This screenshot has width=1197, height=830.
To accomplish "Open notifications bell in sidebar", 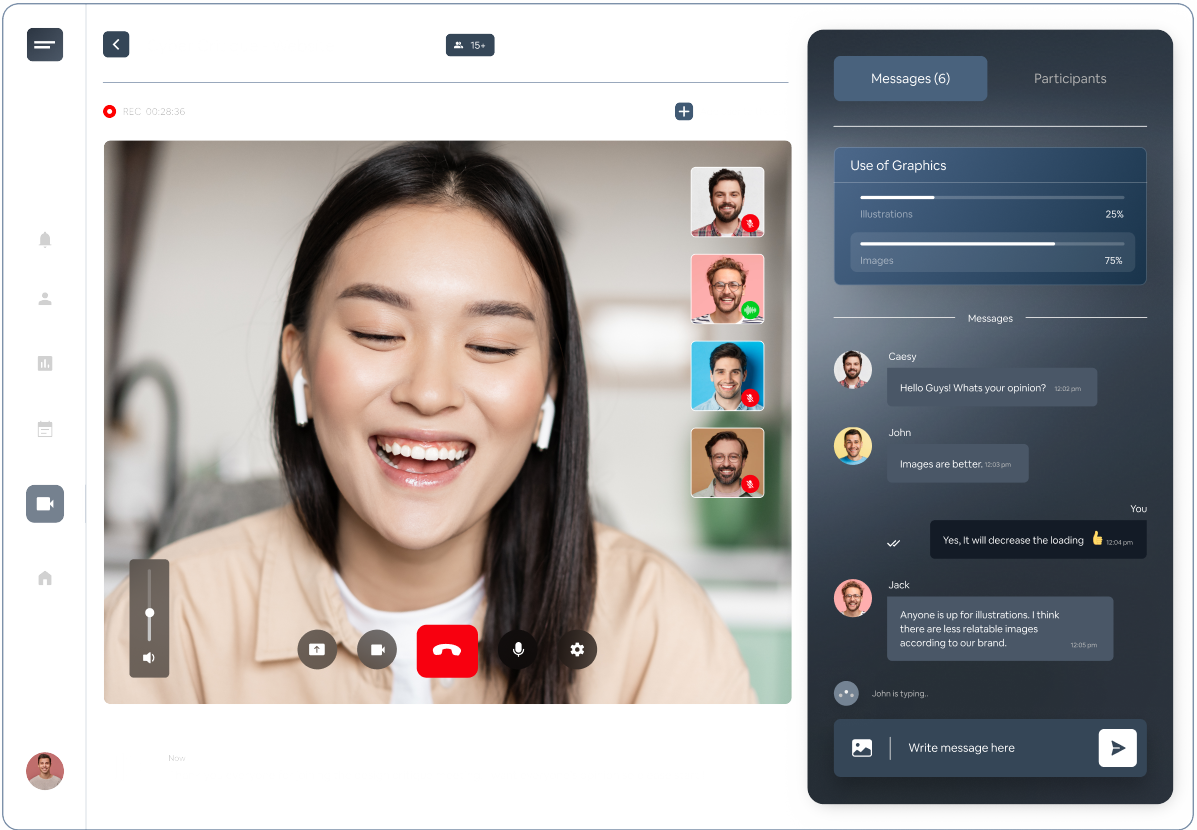I will click(45, 240).
